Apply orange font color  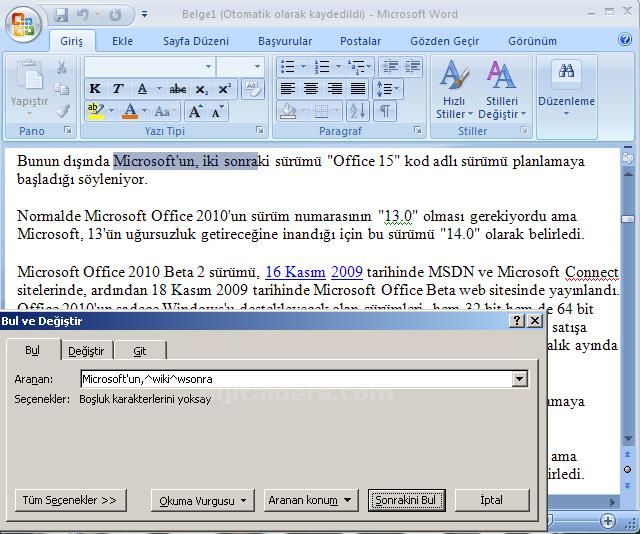(130, 111)
